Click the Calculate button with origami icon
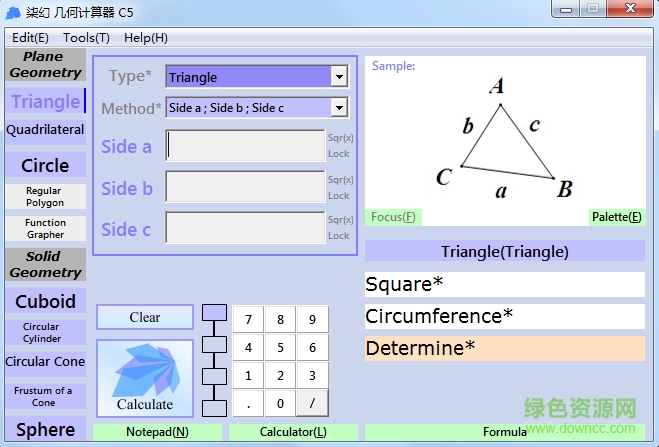This screenshot has width=659, height=447. point(145,379)
